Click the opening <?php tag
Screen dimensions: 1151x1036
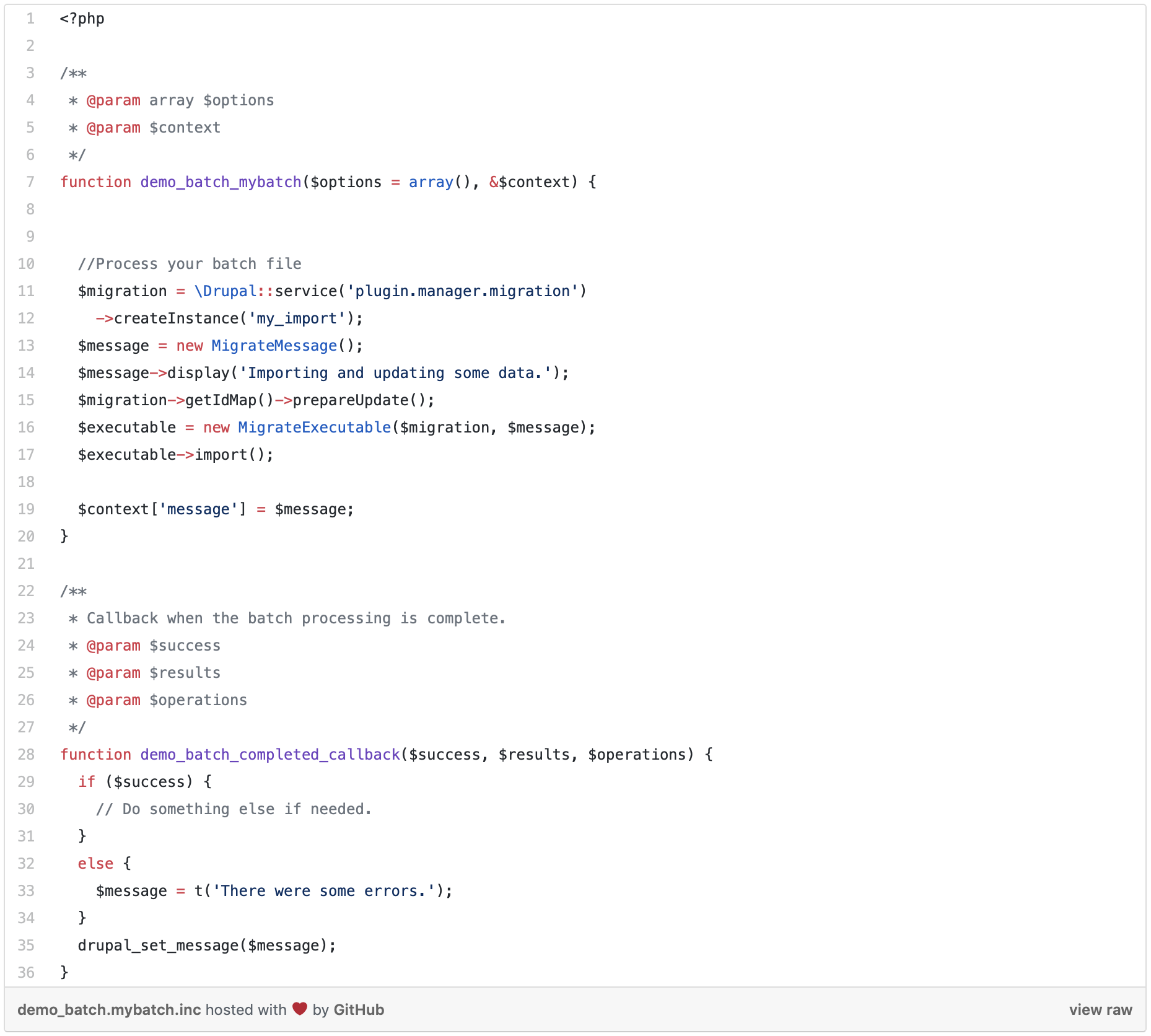coord(82,19)
